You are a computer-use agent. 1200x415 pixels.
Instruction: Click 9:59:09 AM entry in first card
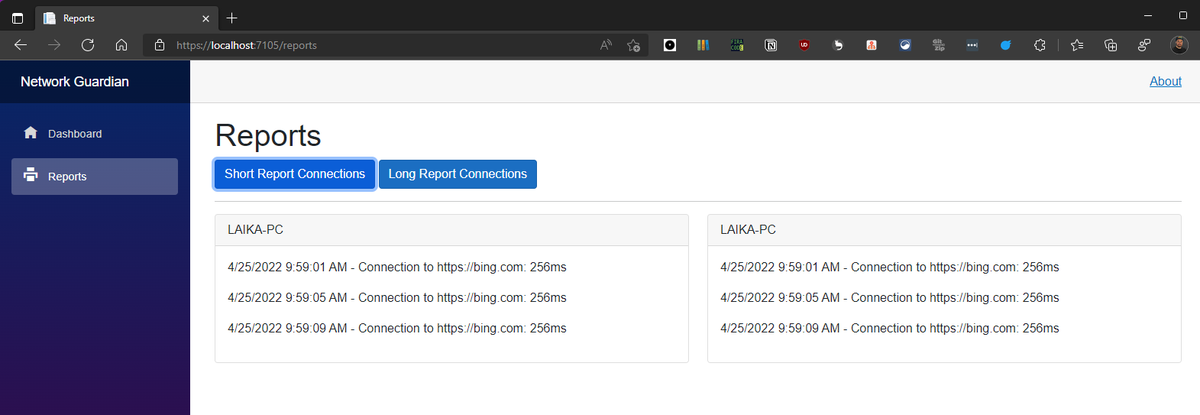[397, 328]
